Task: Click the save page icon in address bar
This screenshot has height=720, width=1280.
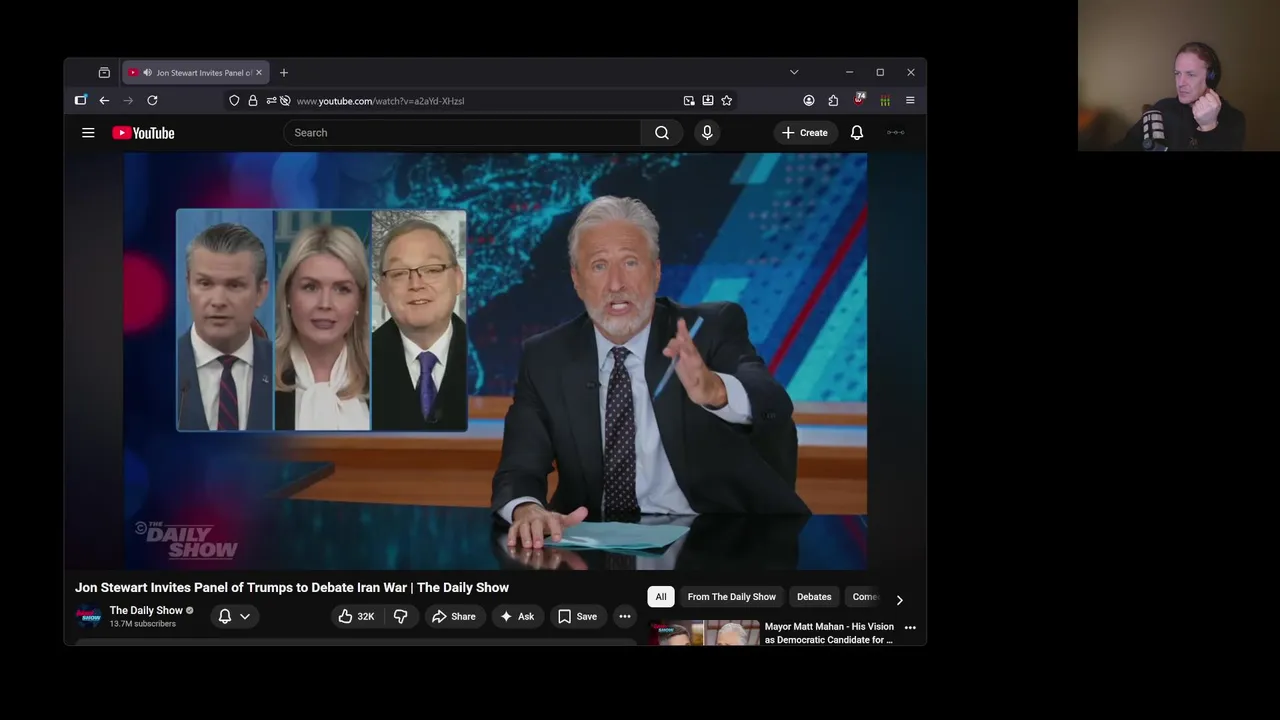Action: [x=708, y=100]
